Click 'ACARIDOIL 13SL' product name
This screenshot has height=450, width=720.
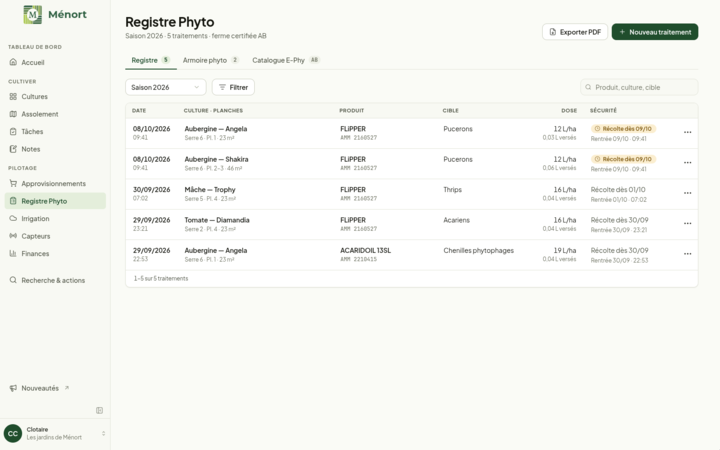click(366, 250)
